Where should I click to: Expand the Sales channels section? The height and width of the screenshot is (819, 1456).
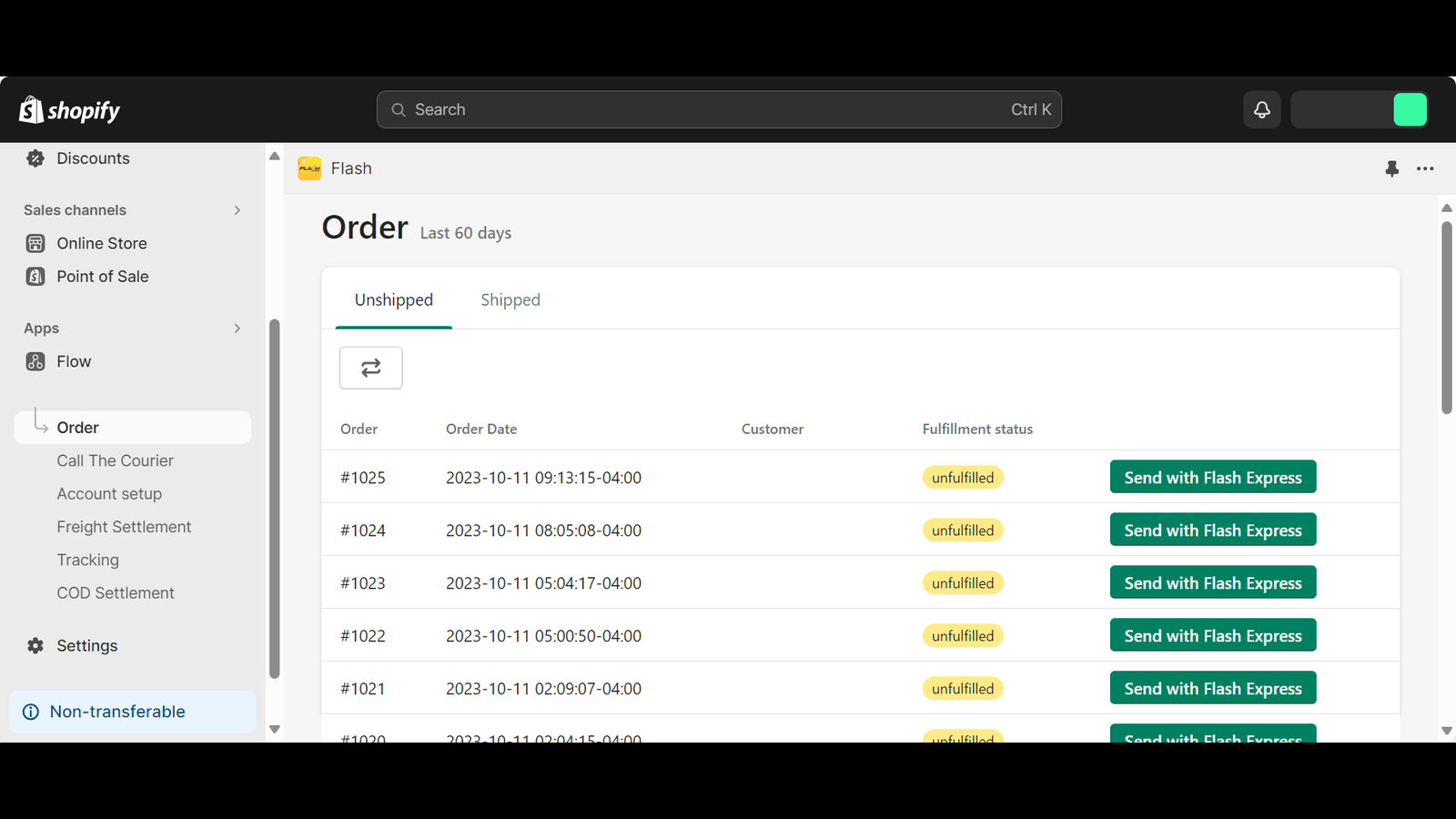tap(238, 210)
